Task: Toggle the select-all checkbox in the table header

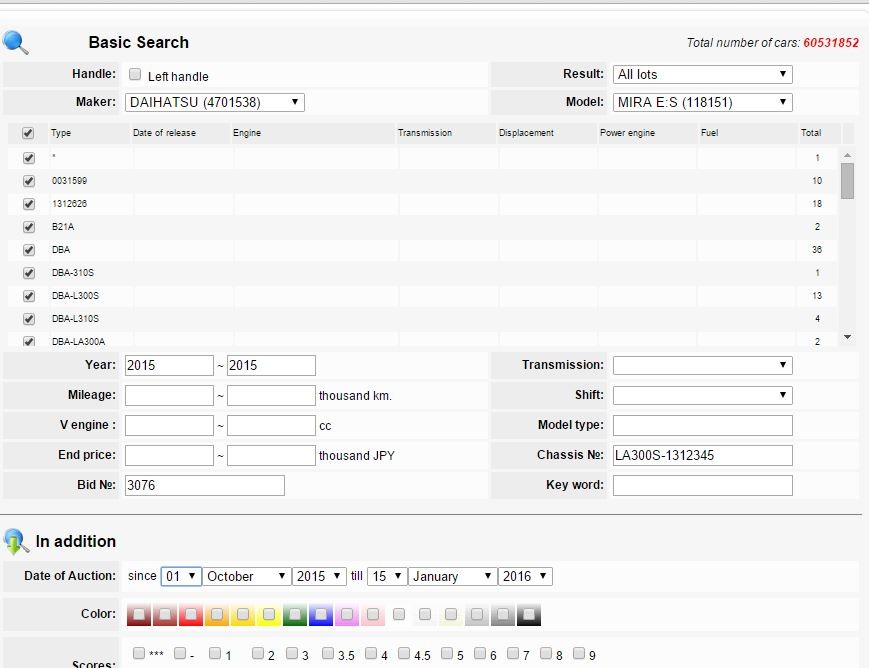Action: point(28,133)
